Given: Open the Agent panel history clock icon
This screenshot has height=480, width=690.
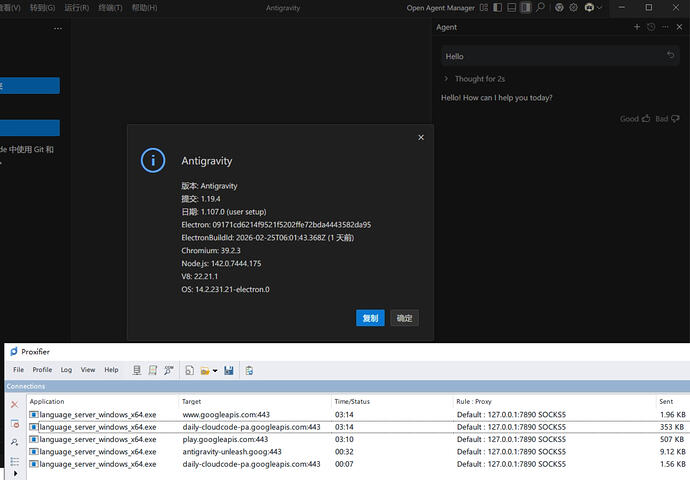Looking at the screenshot, I should 651,27.
